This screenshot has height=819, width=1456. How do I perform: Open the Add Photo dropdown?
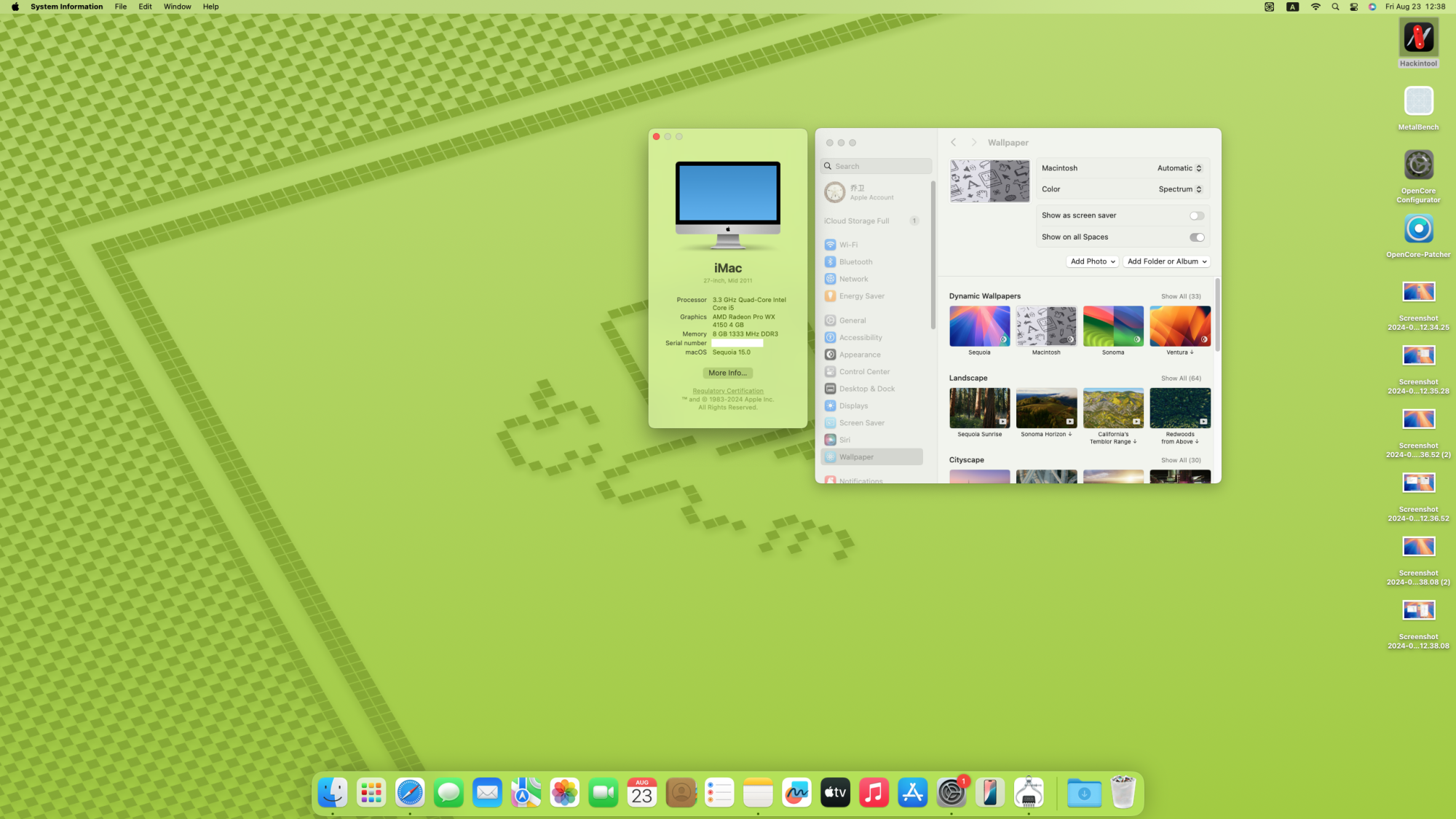[1092, 261]
